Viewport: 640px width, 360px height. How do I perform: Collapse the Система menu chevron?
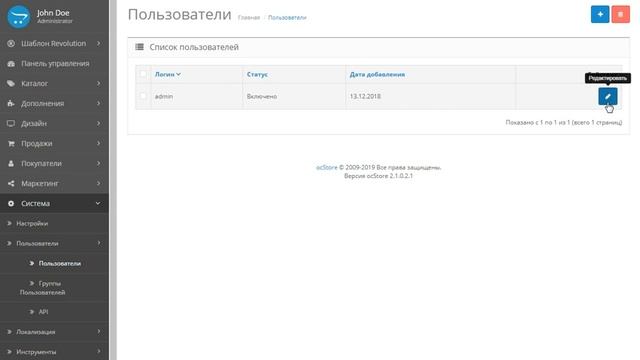pyautogui.click(x=98, y=203)
